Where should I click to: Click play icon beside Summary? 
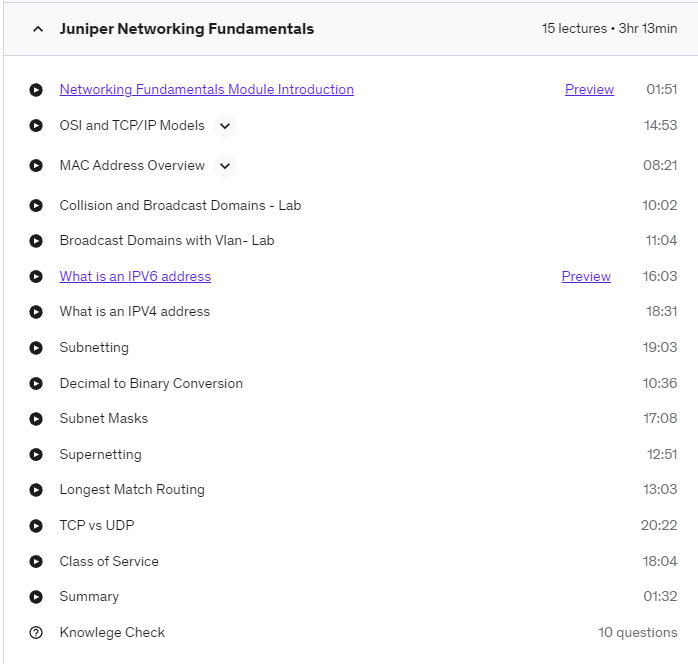click(36, 597)
